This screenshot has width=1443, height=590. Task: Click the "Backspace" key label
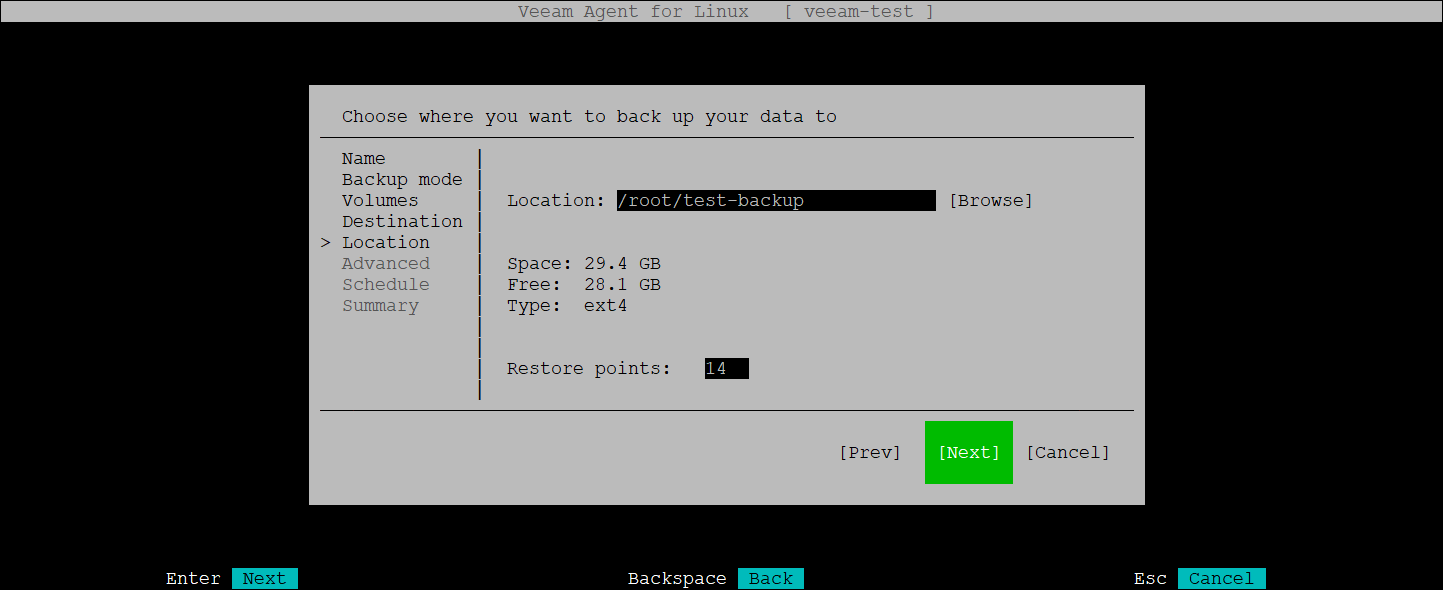(x=677, y=578)
